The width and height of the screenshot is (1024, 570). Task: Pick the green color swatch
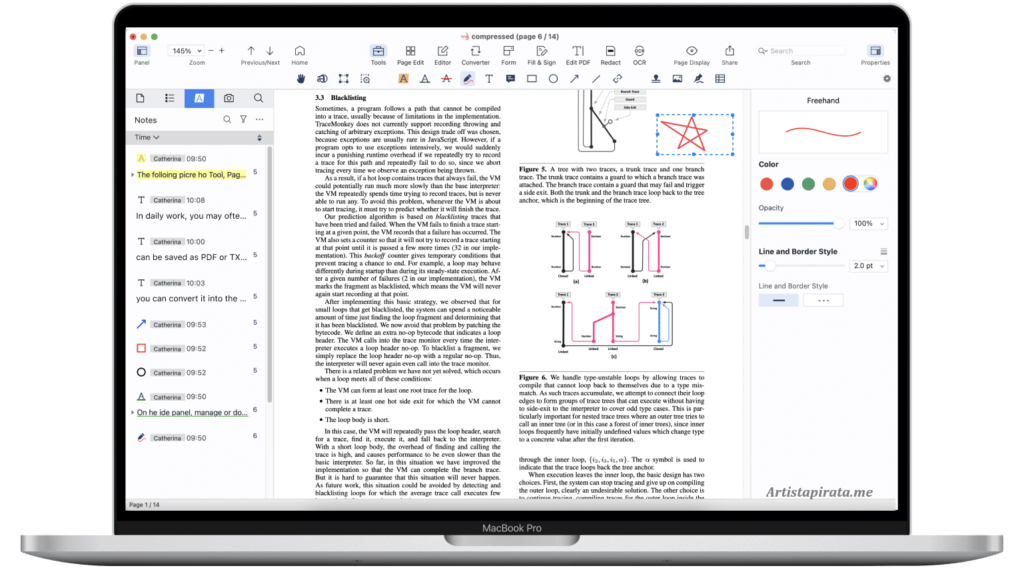point(808,184)
